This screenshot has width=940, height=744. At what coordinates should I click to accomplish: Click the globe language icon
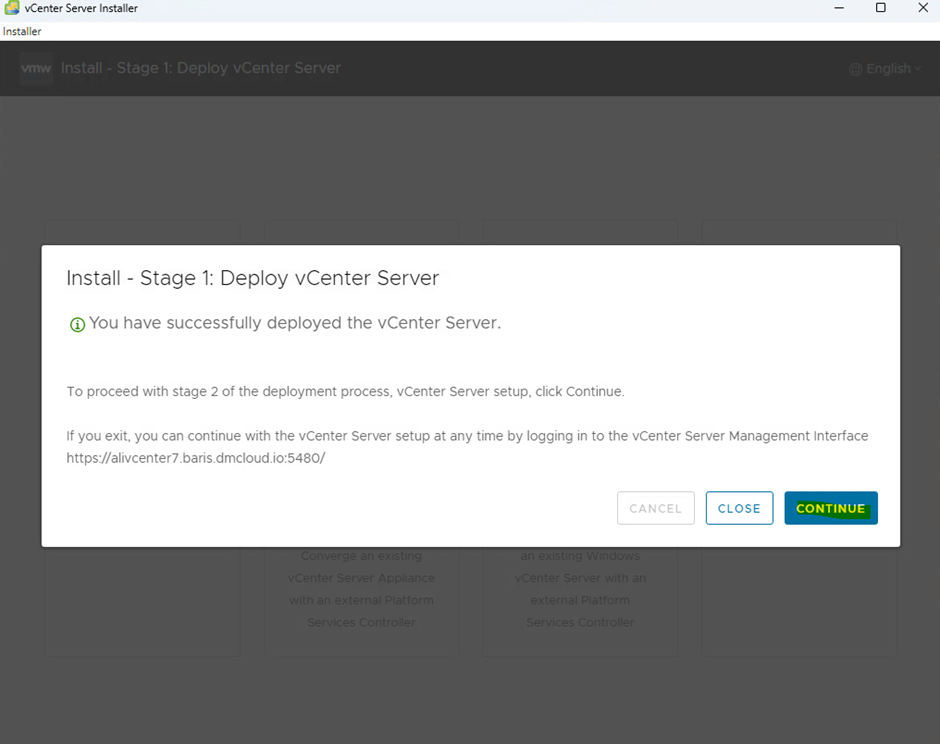[855, 69]
